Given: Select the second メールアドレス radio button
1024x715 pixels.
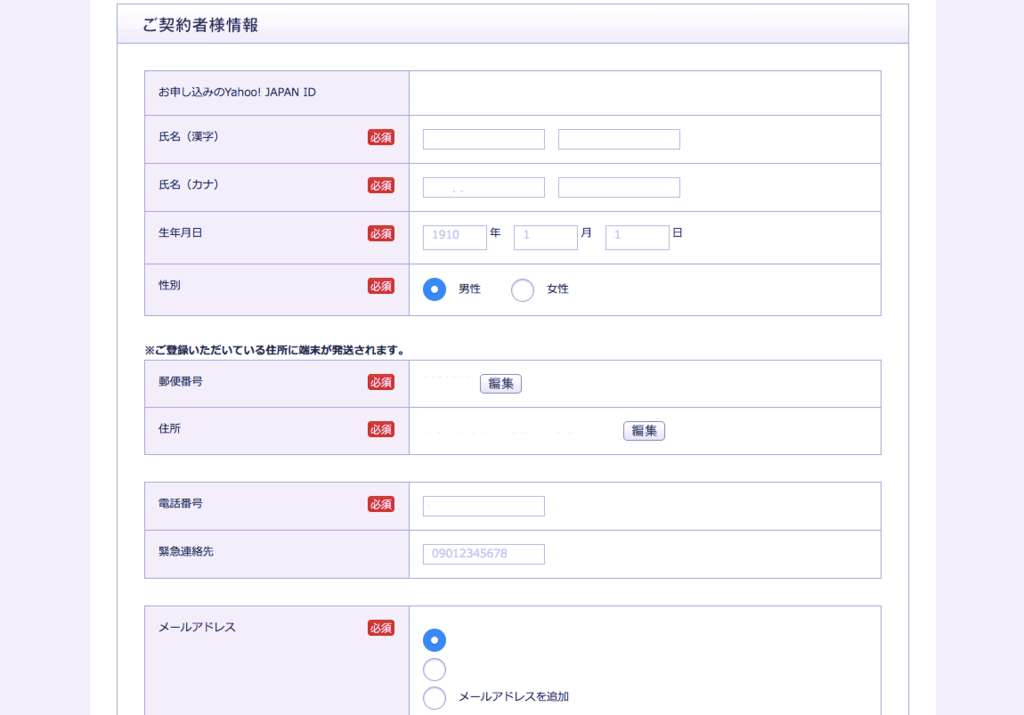Looking at the screenshot, I should click(434, 668).
